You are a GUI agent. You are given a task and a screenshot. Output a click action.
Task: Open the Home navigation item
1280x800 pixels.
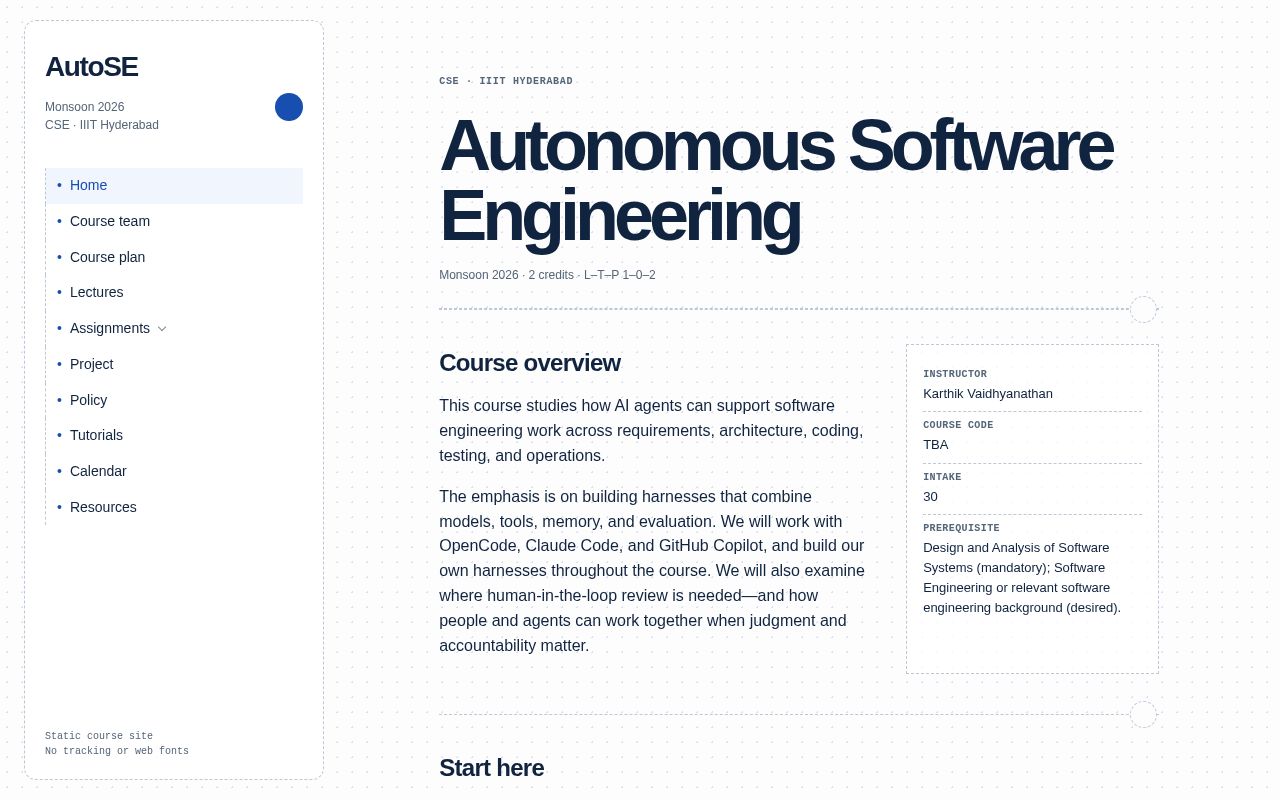174,186
